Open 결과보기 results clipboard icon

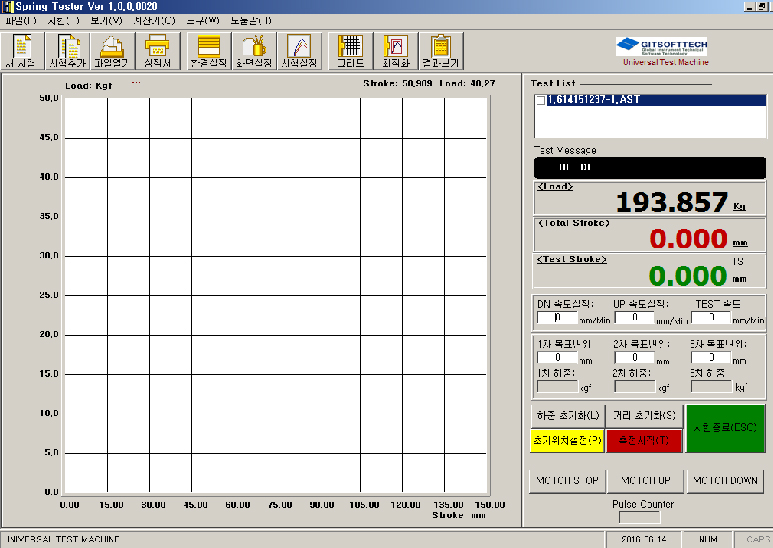pyautogui.click(x=441, y=51)
